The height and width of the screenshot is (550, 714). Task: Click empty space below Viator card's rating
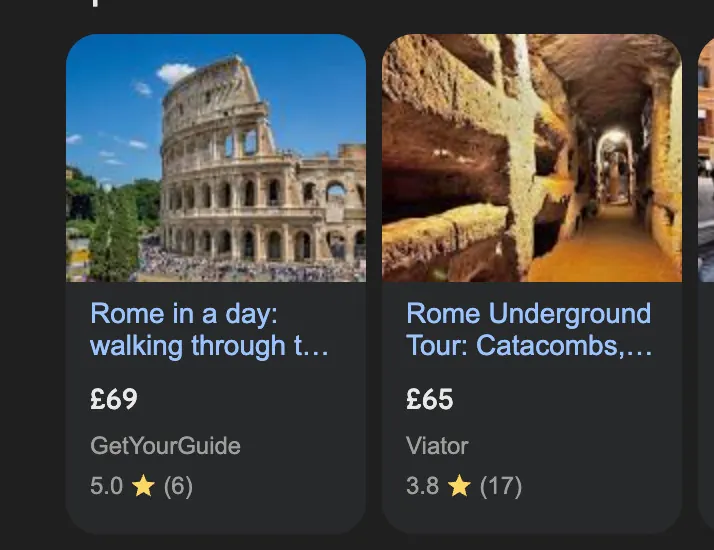point(532,516)
